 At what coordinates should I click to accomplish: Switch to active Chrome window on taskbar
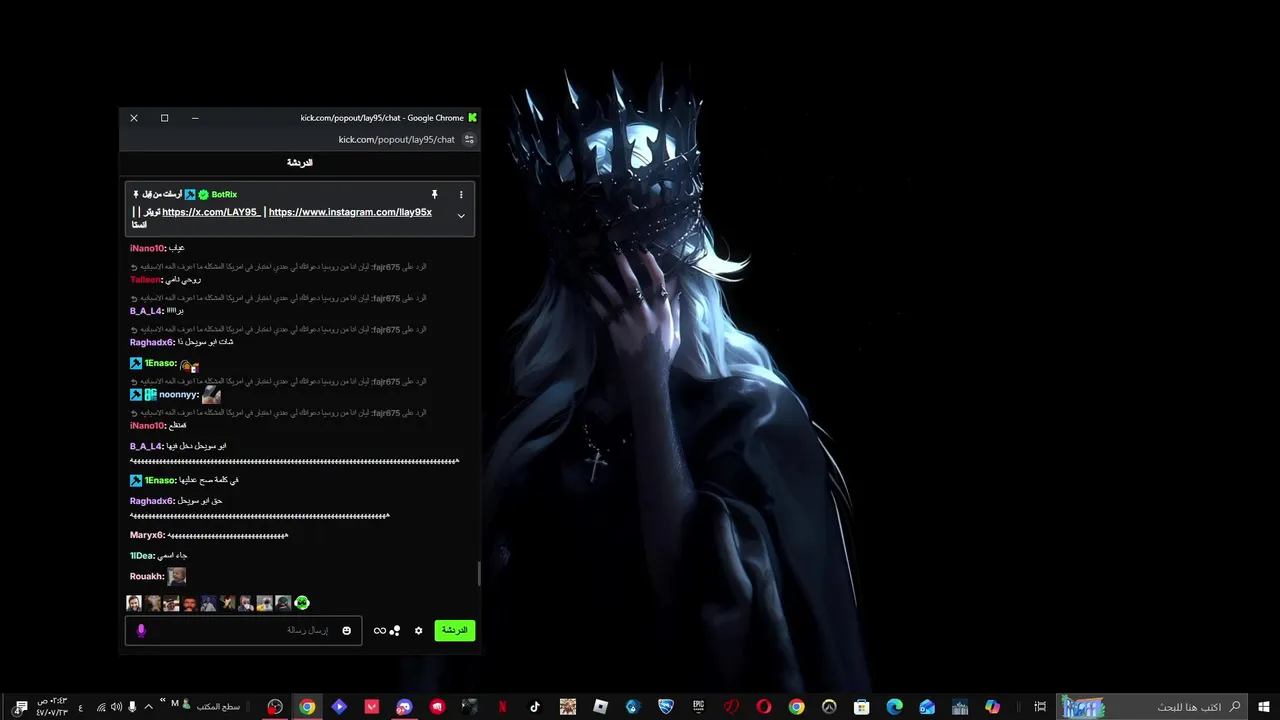(x=307, y=707)
